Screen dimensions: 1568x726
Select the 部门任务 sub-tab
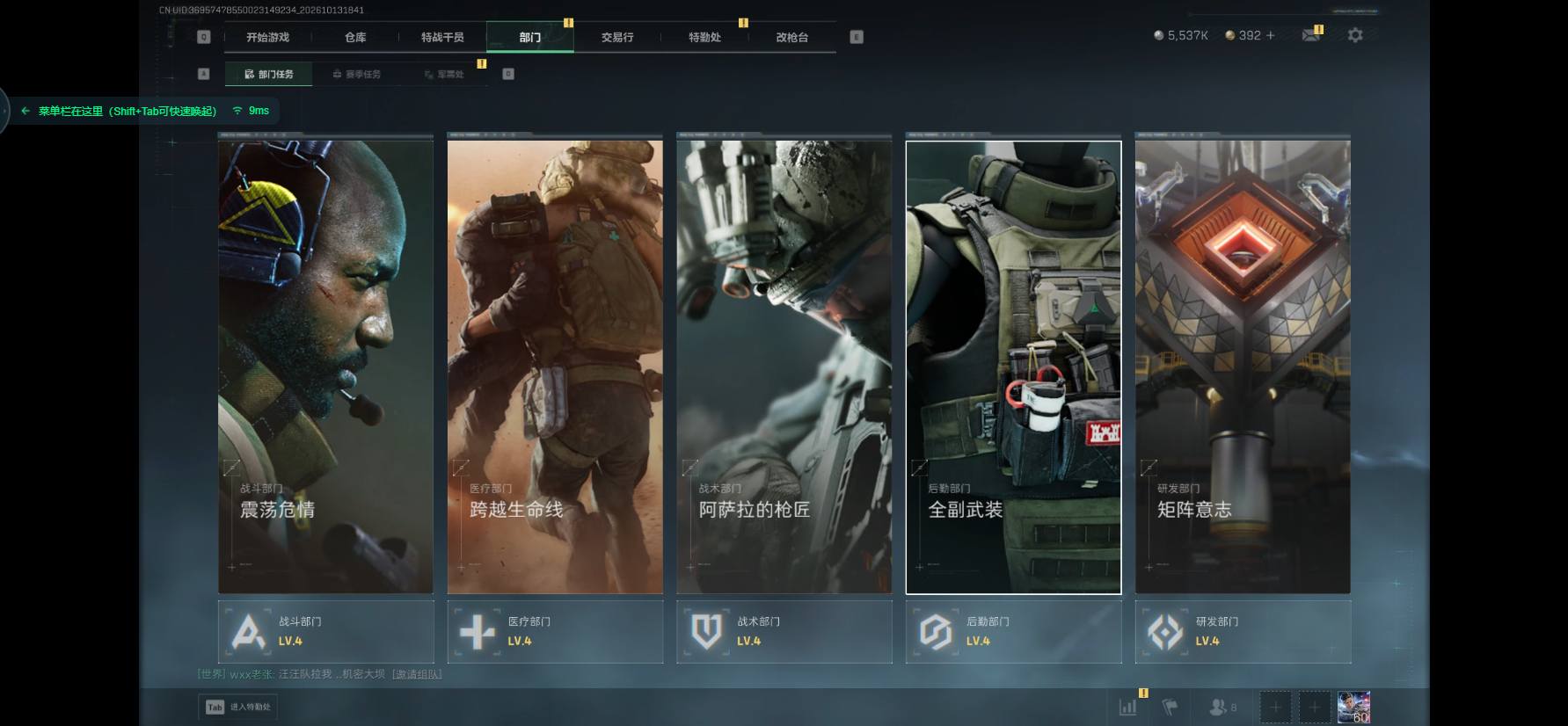tap(269, 75)
